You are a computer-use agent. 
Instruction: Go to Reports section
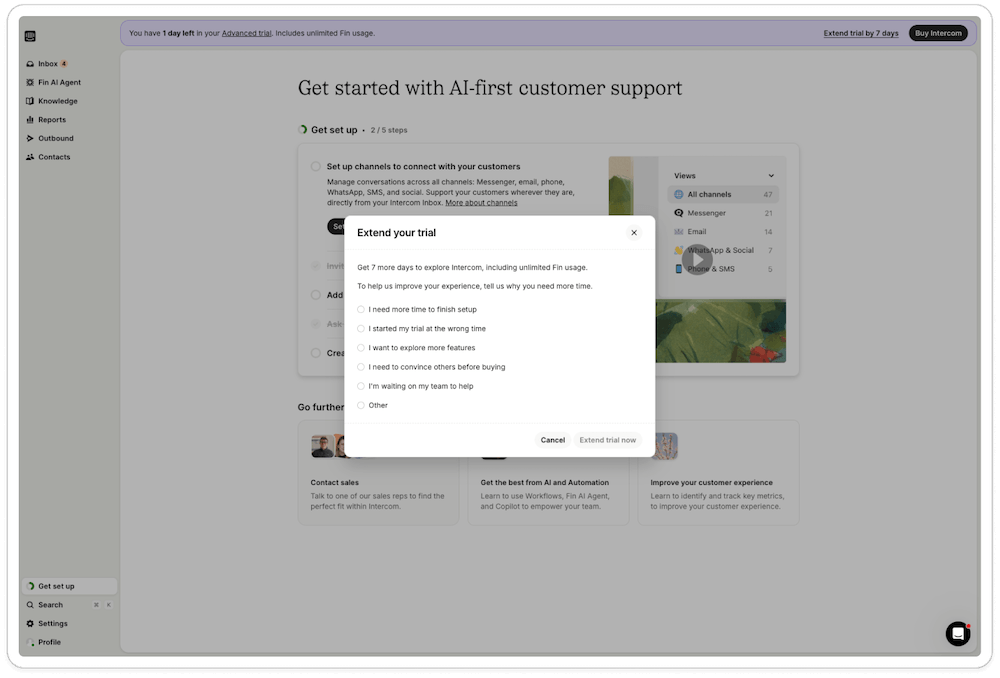pos(68,119)
